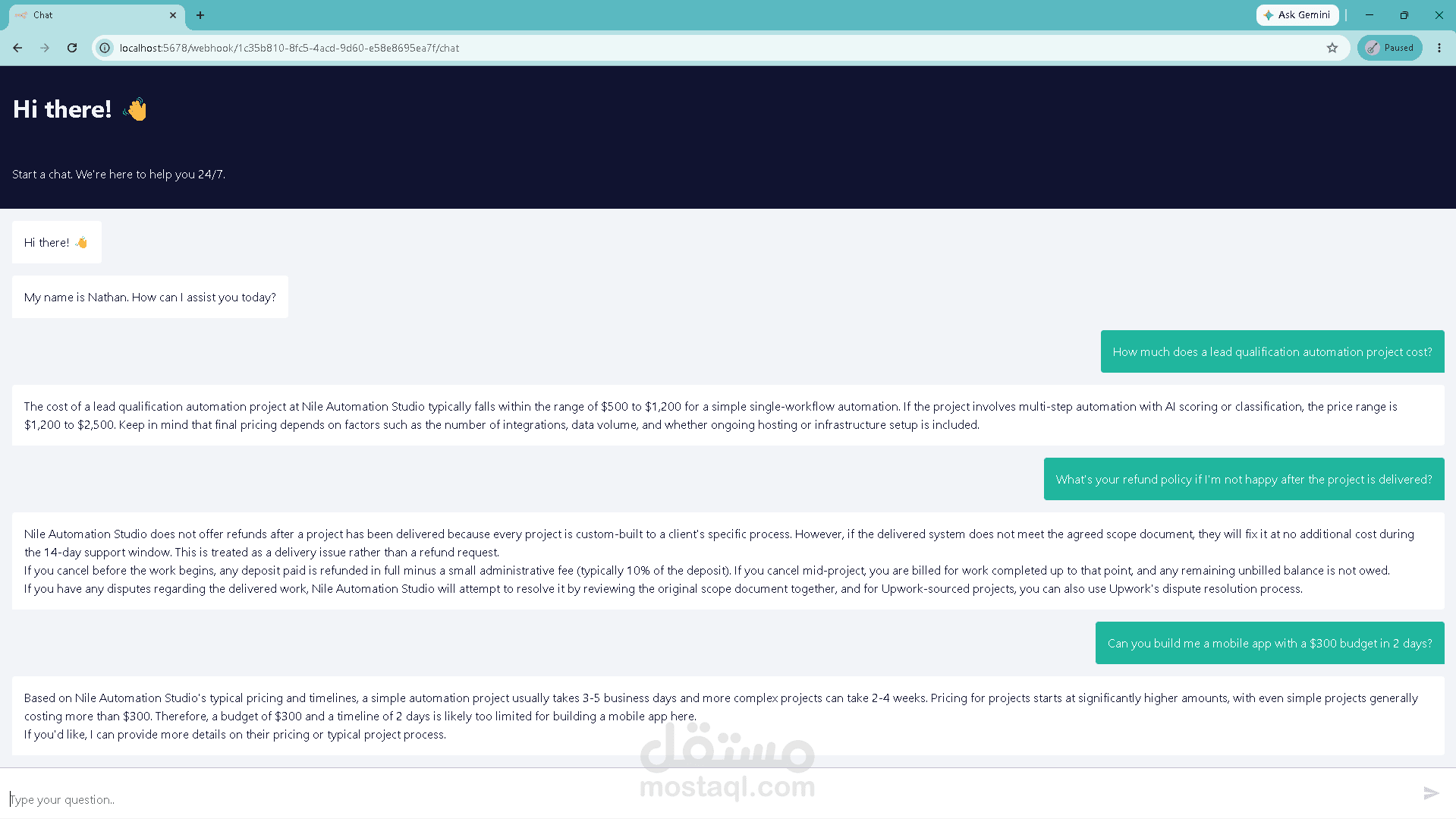Open a new browser tab
Screen dimensions: 1456x819
(200, 15)
